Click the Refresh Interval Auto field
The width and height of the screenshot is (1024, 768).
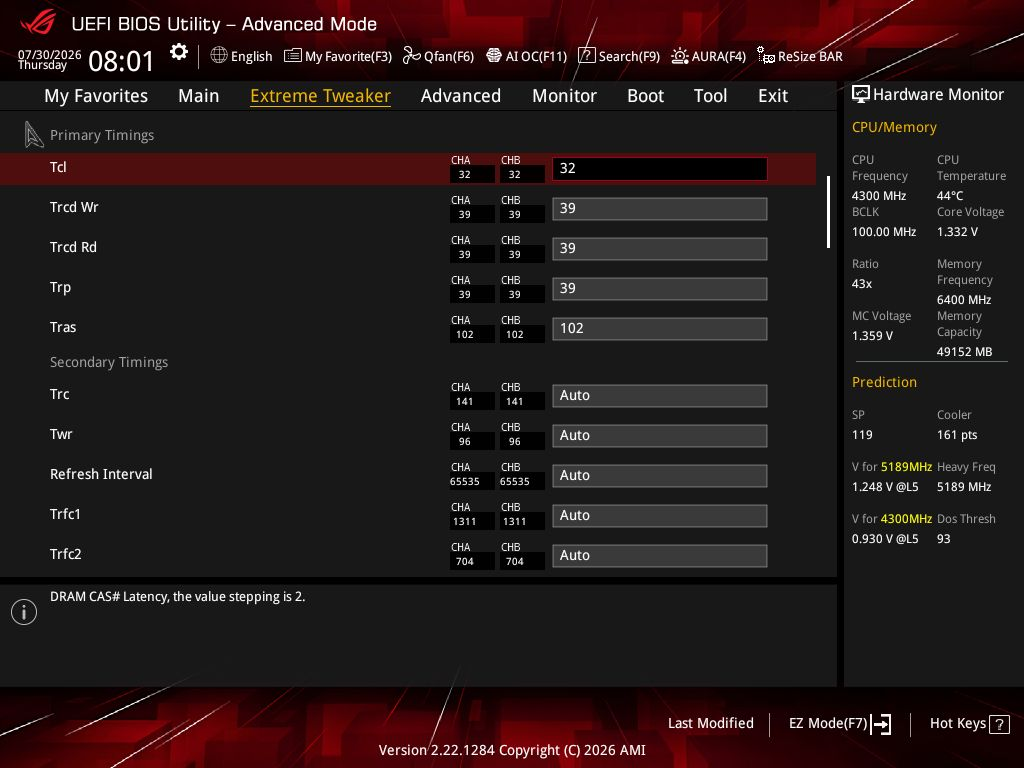(x=660, y=475)
